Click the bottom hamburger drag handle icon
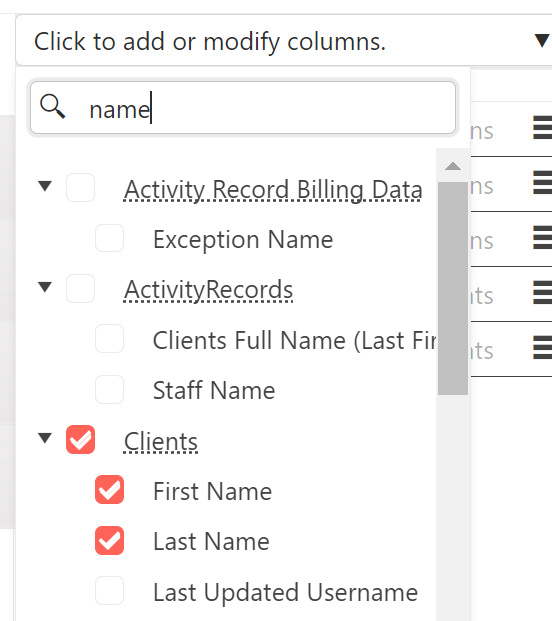This screenshot has width=552, height=621. [x=542, y=347]
